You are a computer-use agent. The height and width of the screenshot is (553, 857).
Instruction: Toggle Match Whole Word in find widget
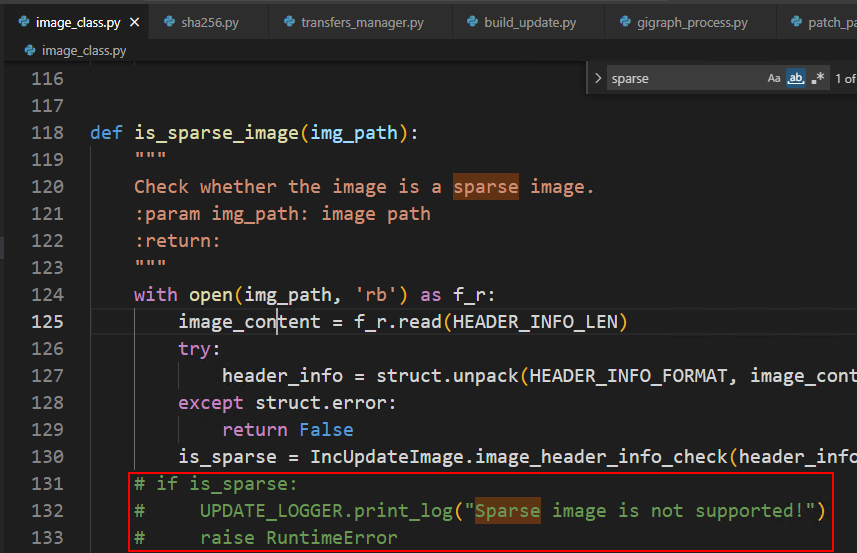pyautogui.click(x=796, y=78)
